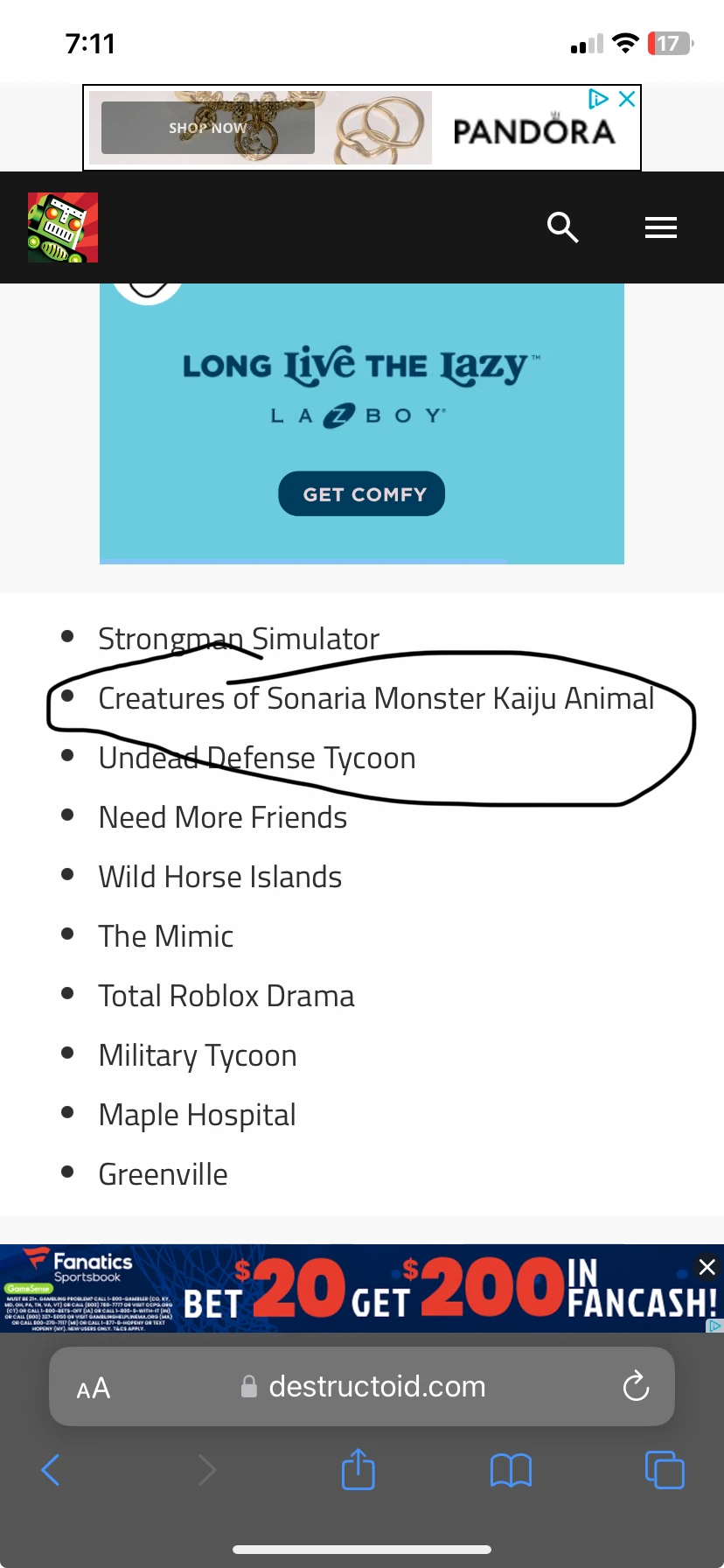Open Safari AA reader options menu
Image resolution: width=724 pixels, height=1568 pixels.
94,1388
